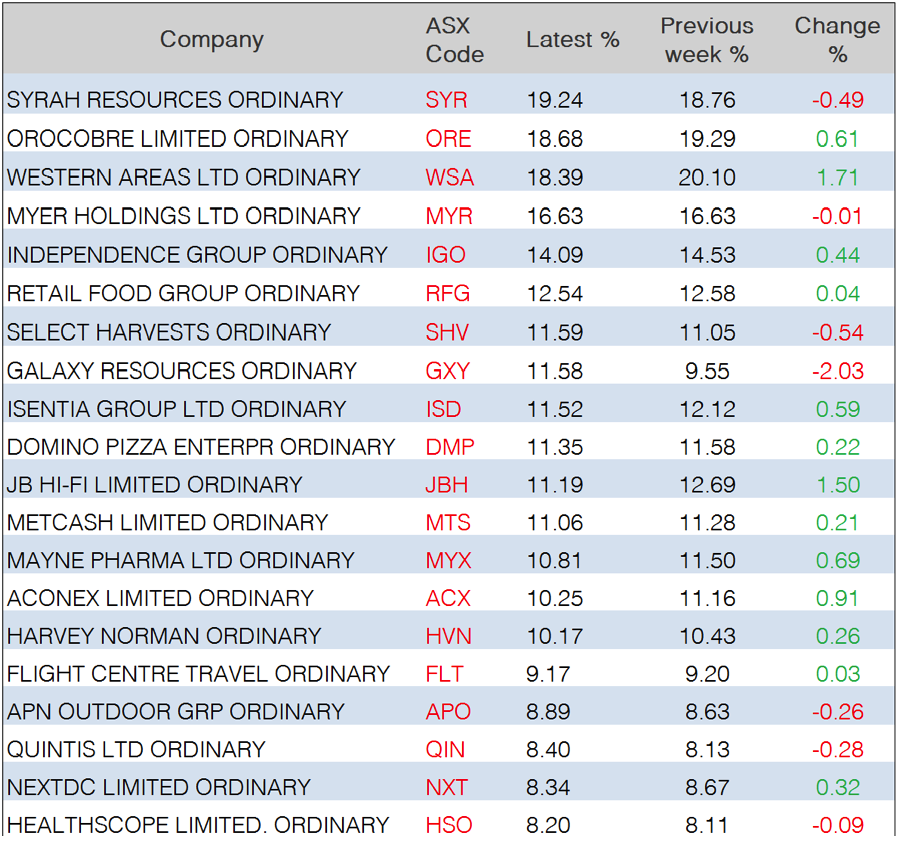Select the 1.71 change value for WSA
Screen dimensions: 898x850
tap(838, 178)
